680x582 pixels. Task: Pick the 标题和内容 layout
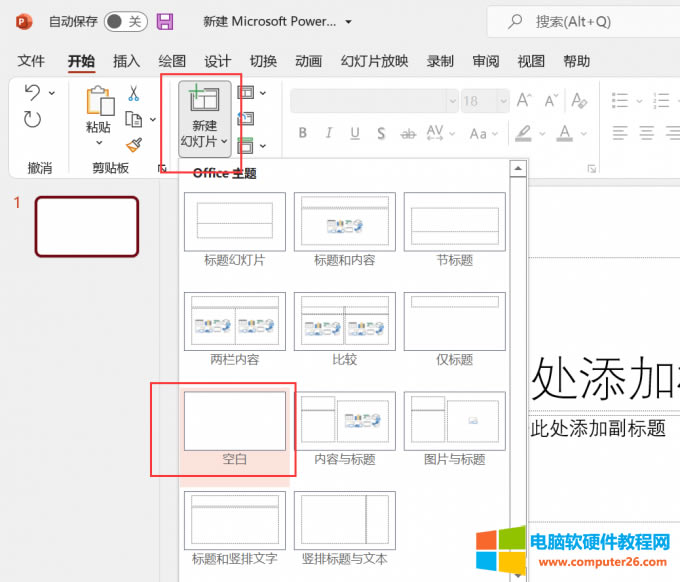pos(344,229)
